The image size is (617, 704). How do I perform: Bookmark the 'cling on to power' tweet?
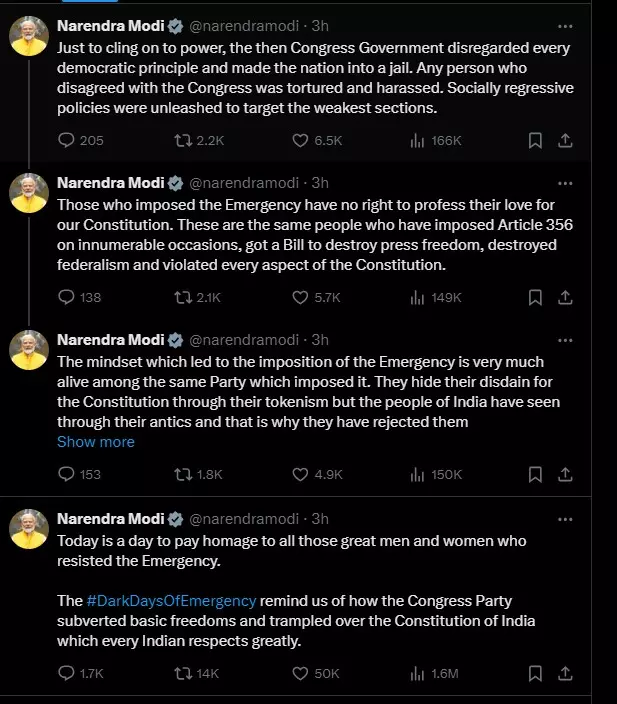(x=536, y=141)
